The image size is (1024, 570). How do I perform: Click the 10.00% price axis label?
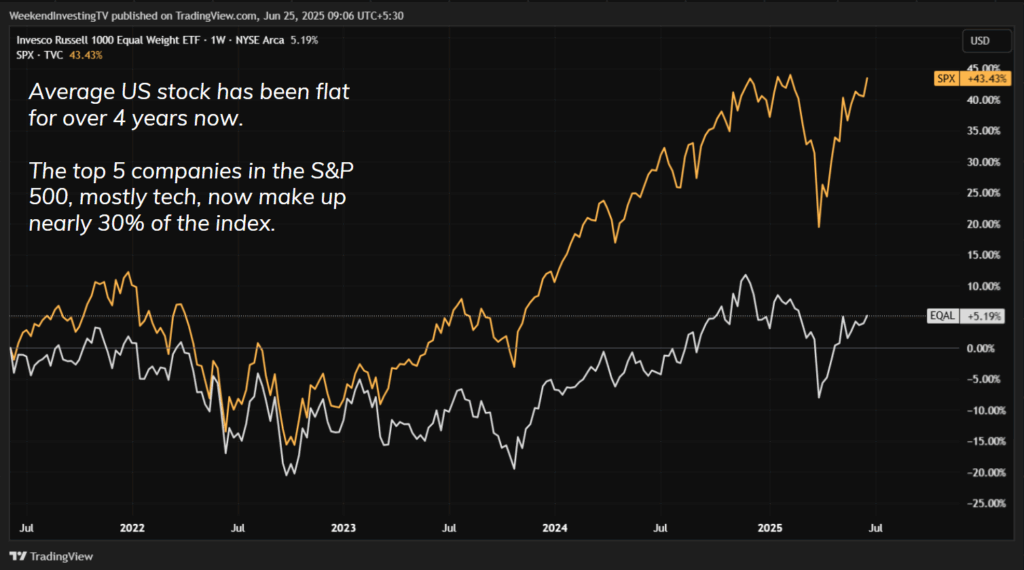coord(984,286)
